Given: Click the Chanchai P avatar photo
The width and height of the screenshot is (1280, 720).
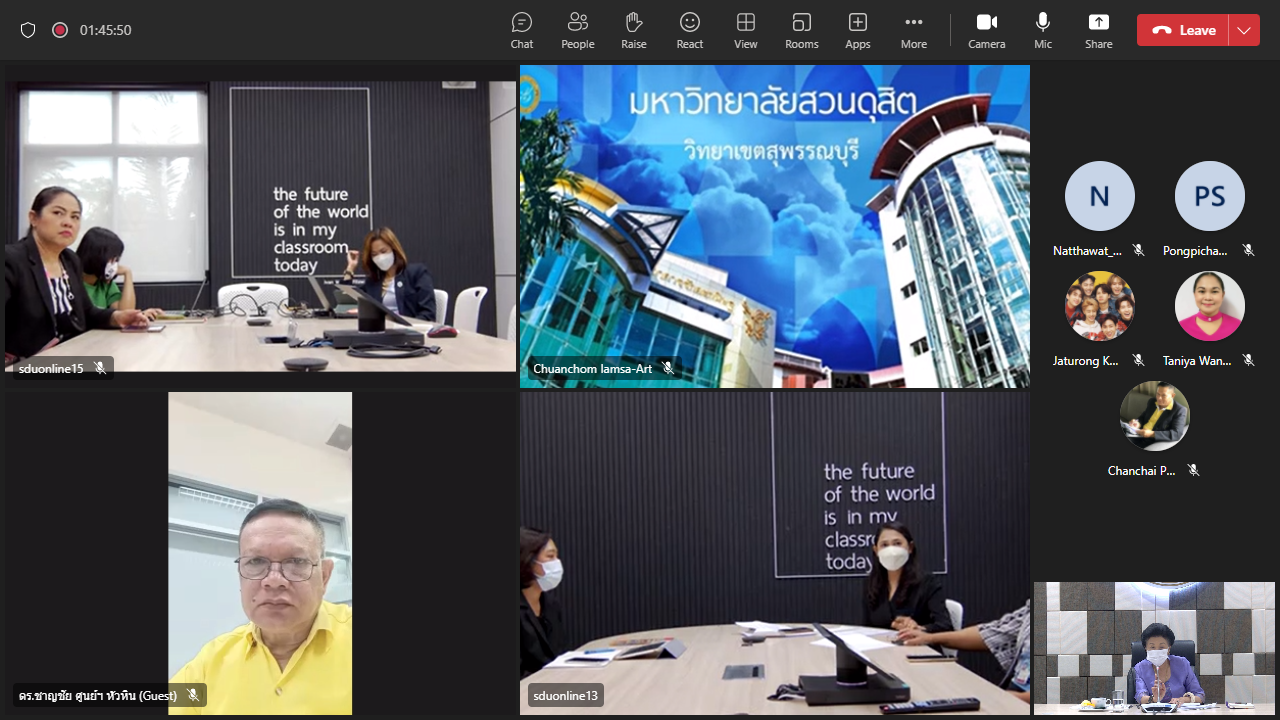Looking at the screenshot, I should tap(1155, 416).
